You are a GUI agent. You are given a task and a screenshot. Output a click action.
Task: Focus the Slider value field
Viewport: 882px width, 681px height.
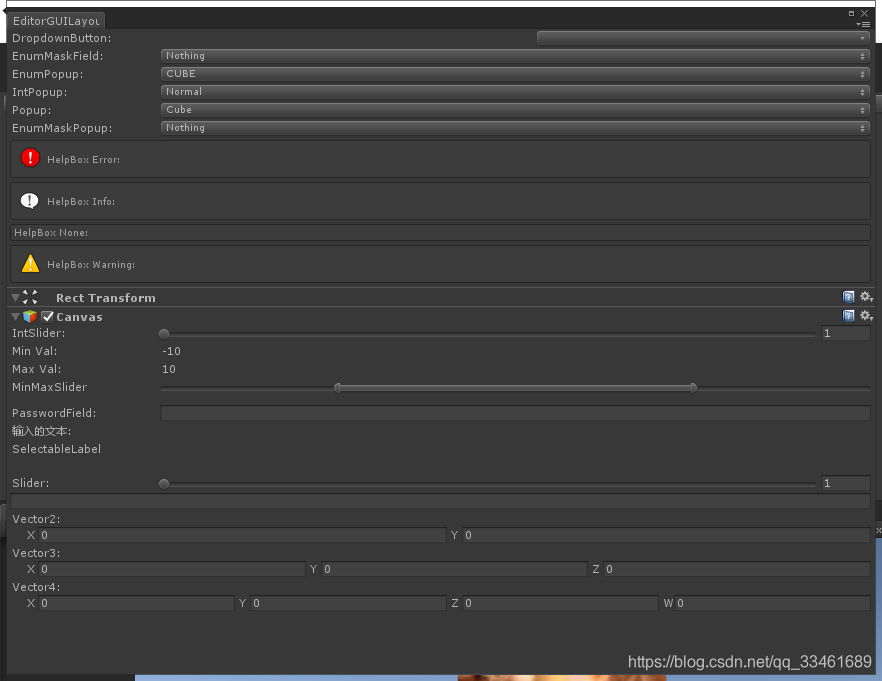tap(845, 482)
